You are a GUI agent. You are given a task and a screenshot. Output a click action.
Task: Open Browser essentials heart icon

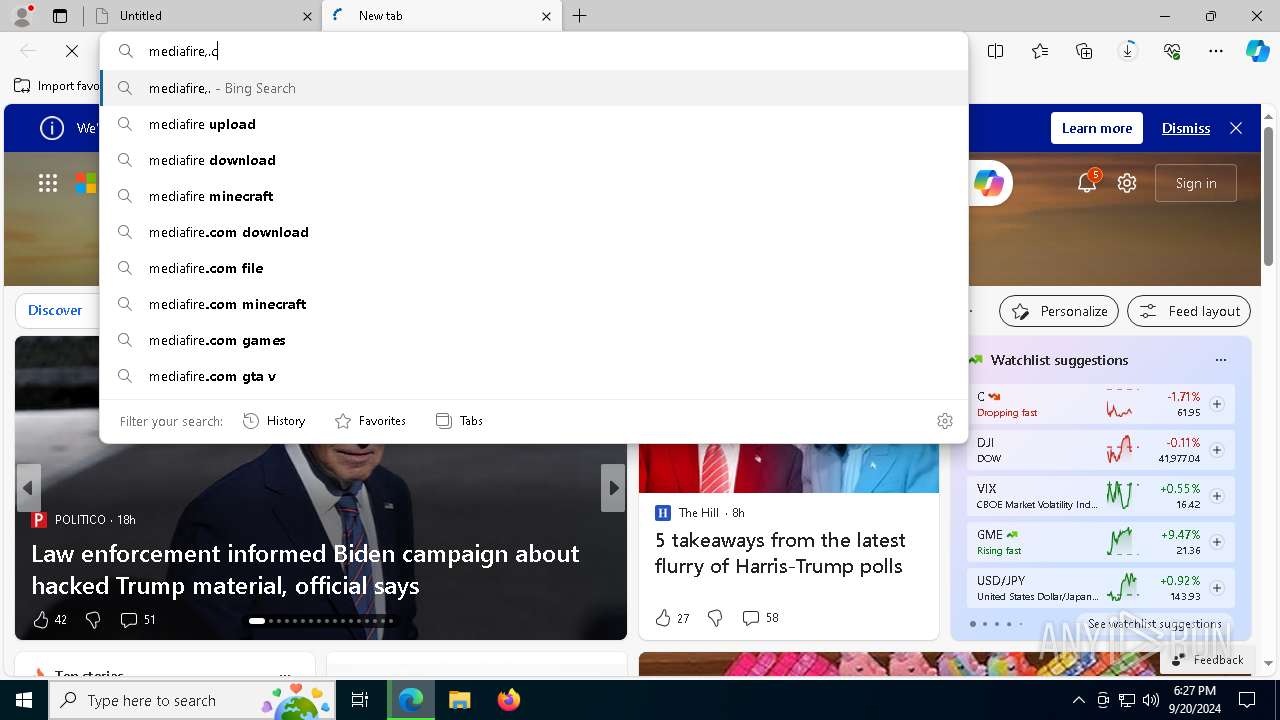pyautogui.click(x=1172, y=51)
